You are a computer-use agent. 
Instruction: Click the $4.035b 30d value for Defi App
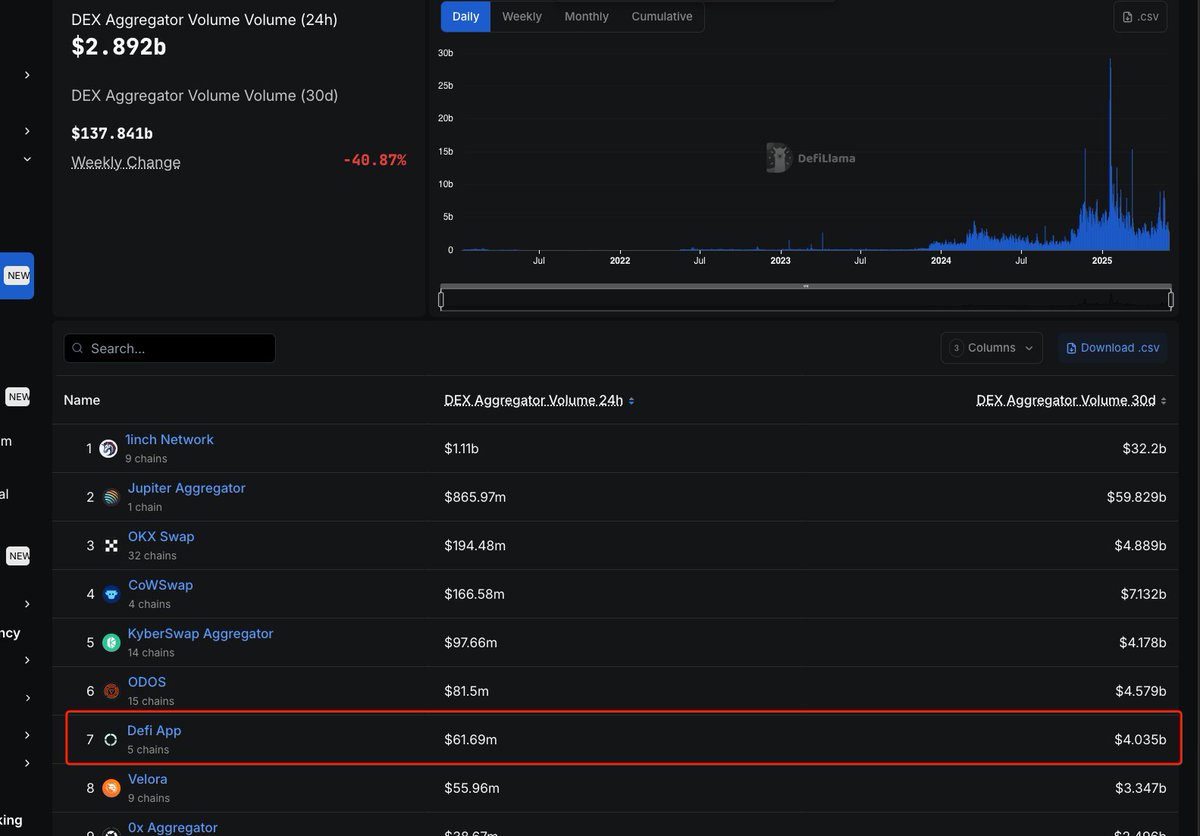tap(1140, 740)
